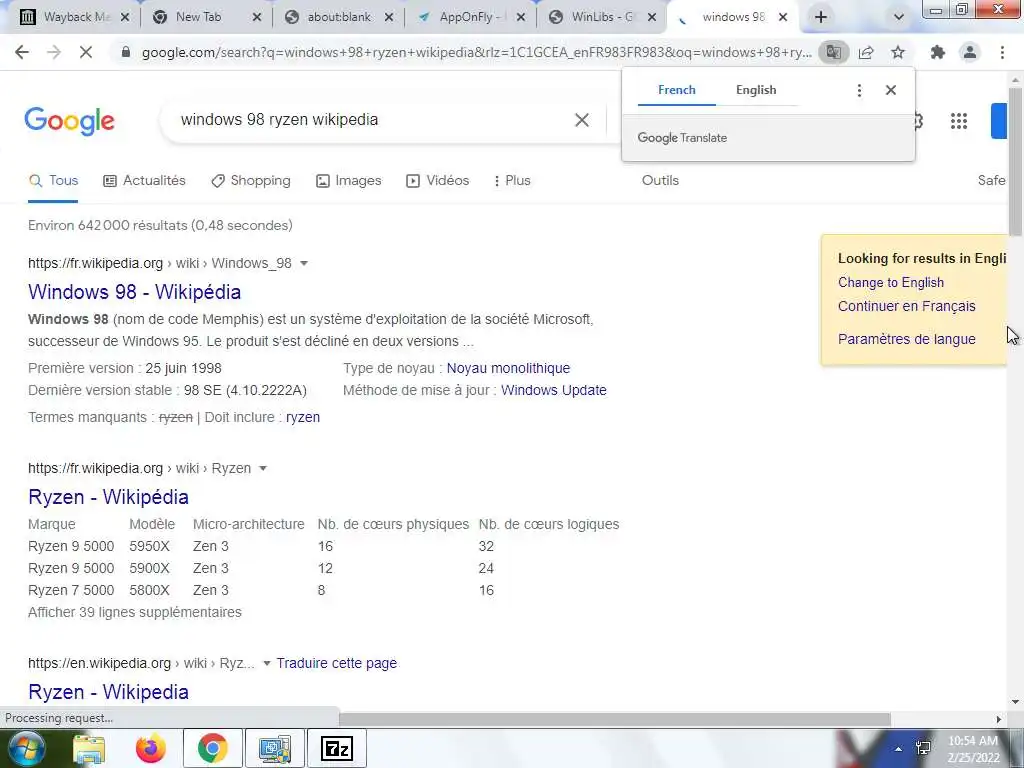This screenshot has height=768, width=1024.
Task: Show Afficher 39 lignes supplémentaires
Action: coord(135,613)
